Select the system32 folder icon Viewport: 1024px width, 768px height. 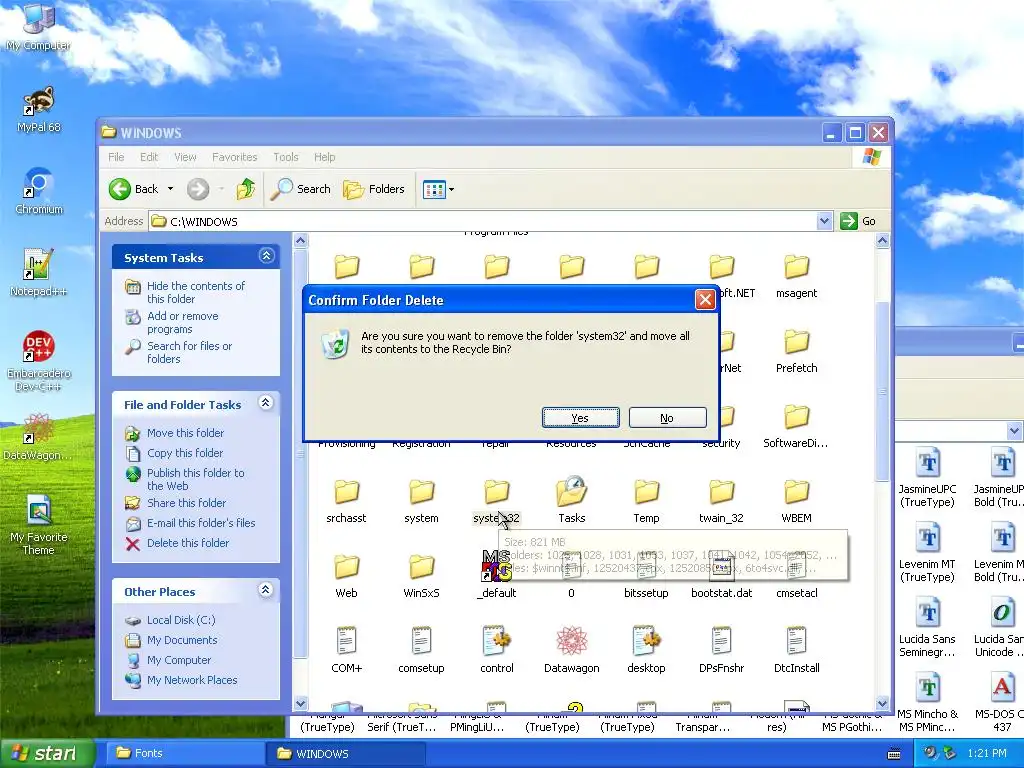coord(496,492)
